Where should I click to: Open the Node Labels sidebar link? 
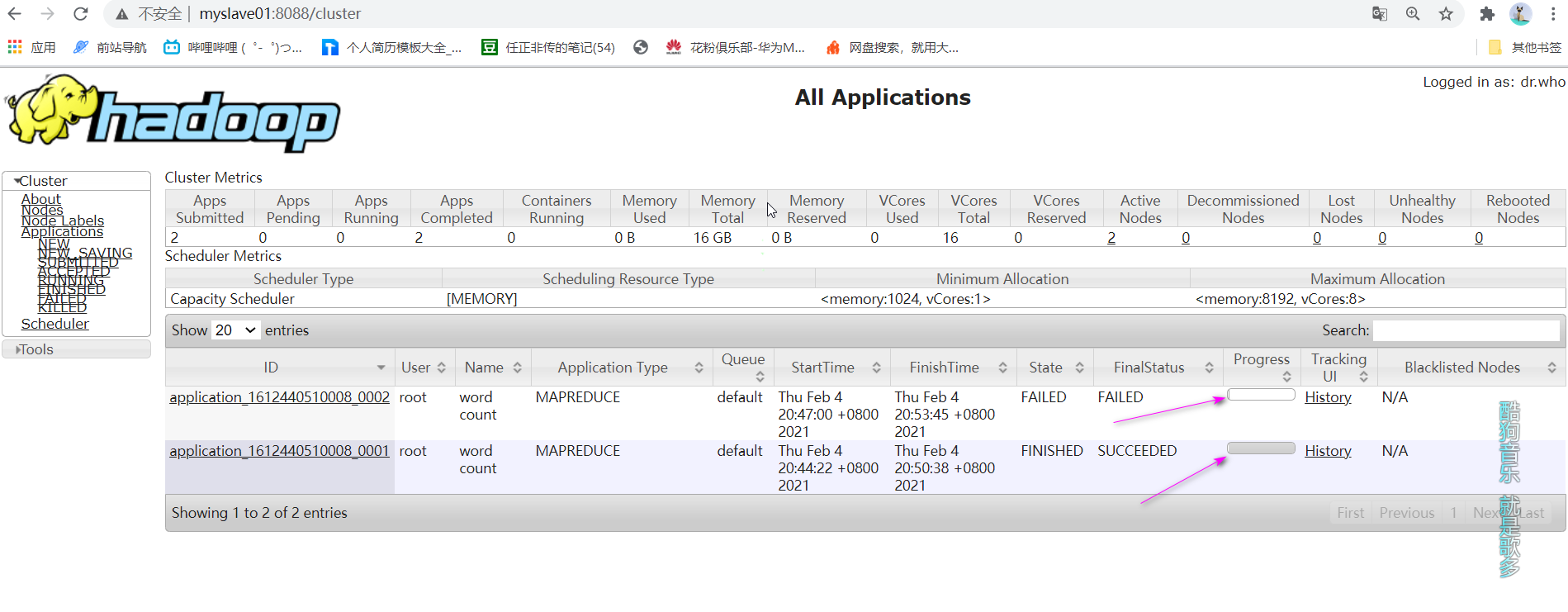tap(63, 221)
